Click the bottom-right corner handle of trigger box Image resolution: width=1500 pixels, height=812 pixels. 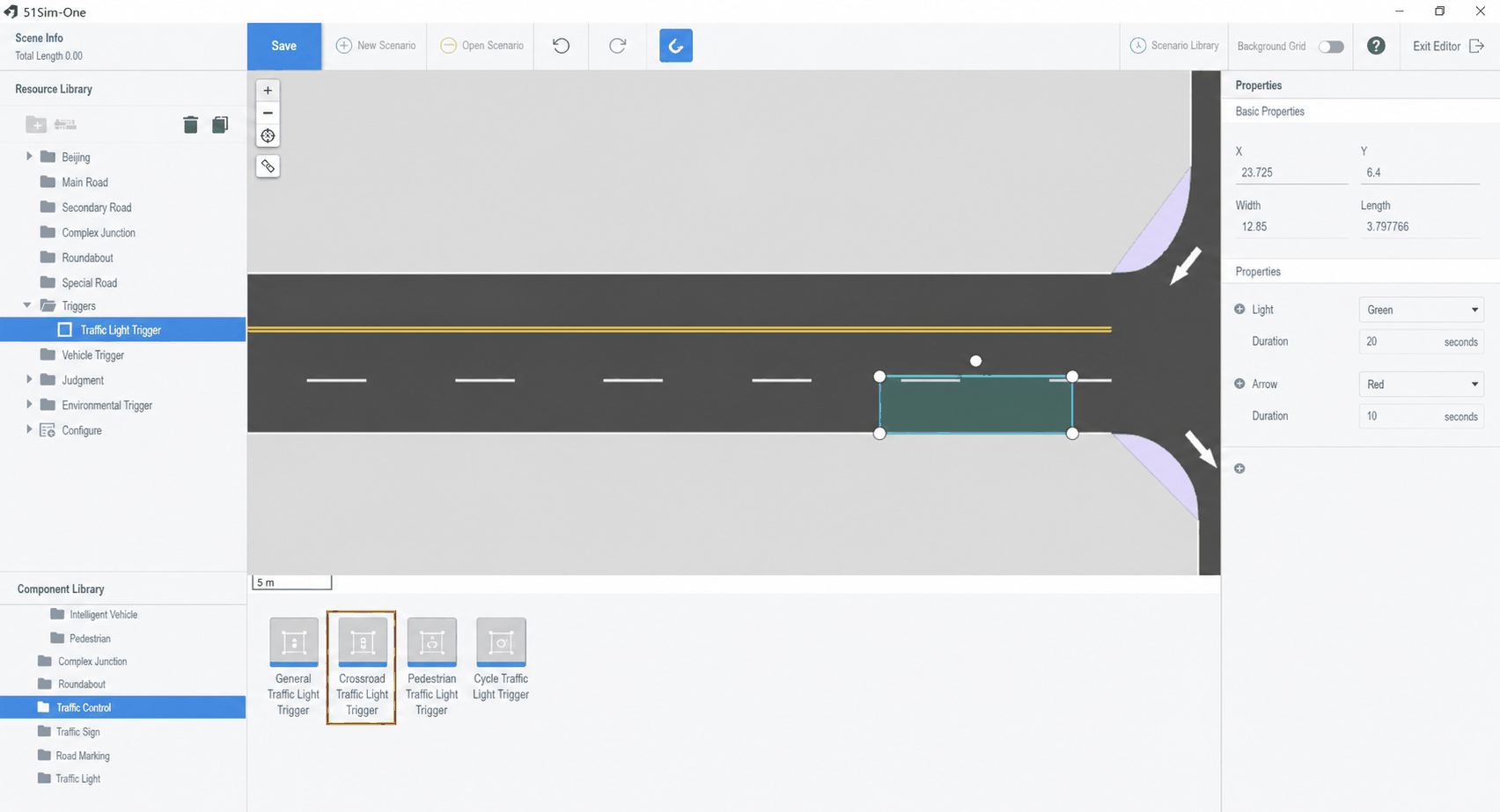[1072, 433]
